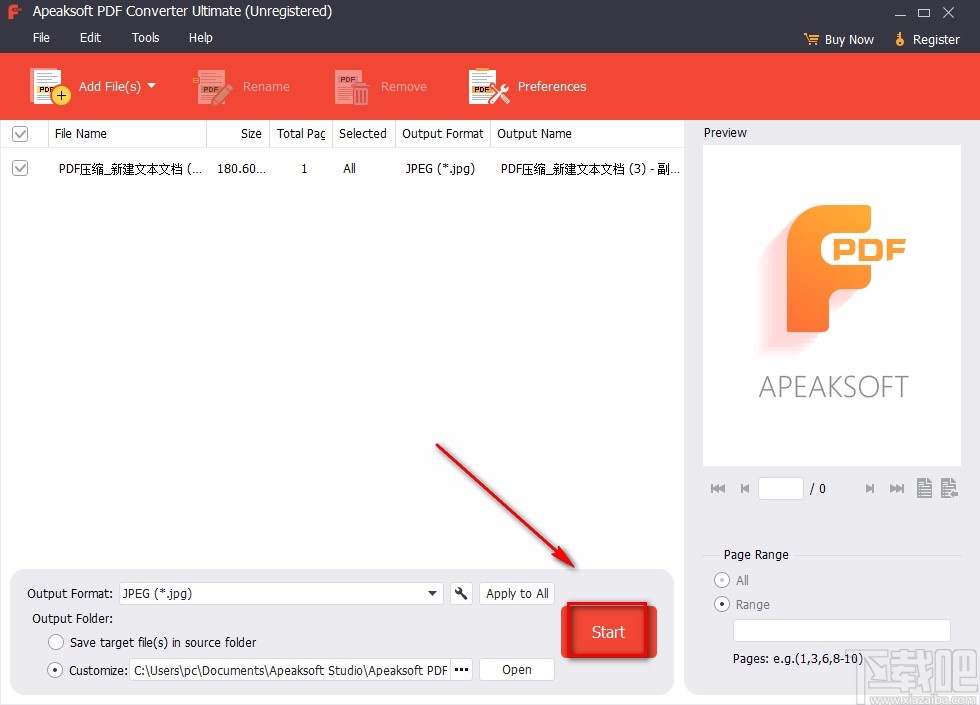Expand the Add File(s) dropdown arrow
The width and height of the screenshot is (980, 705).
point(152,86)
